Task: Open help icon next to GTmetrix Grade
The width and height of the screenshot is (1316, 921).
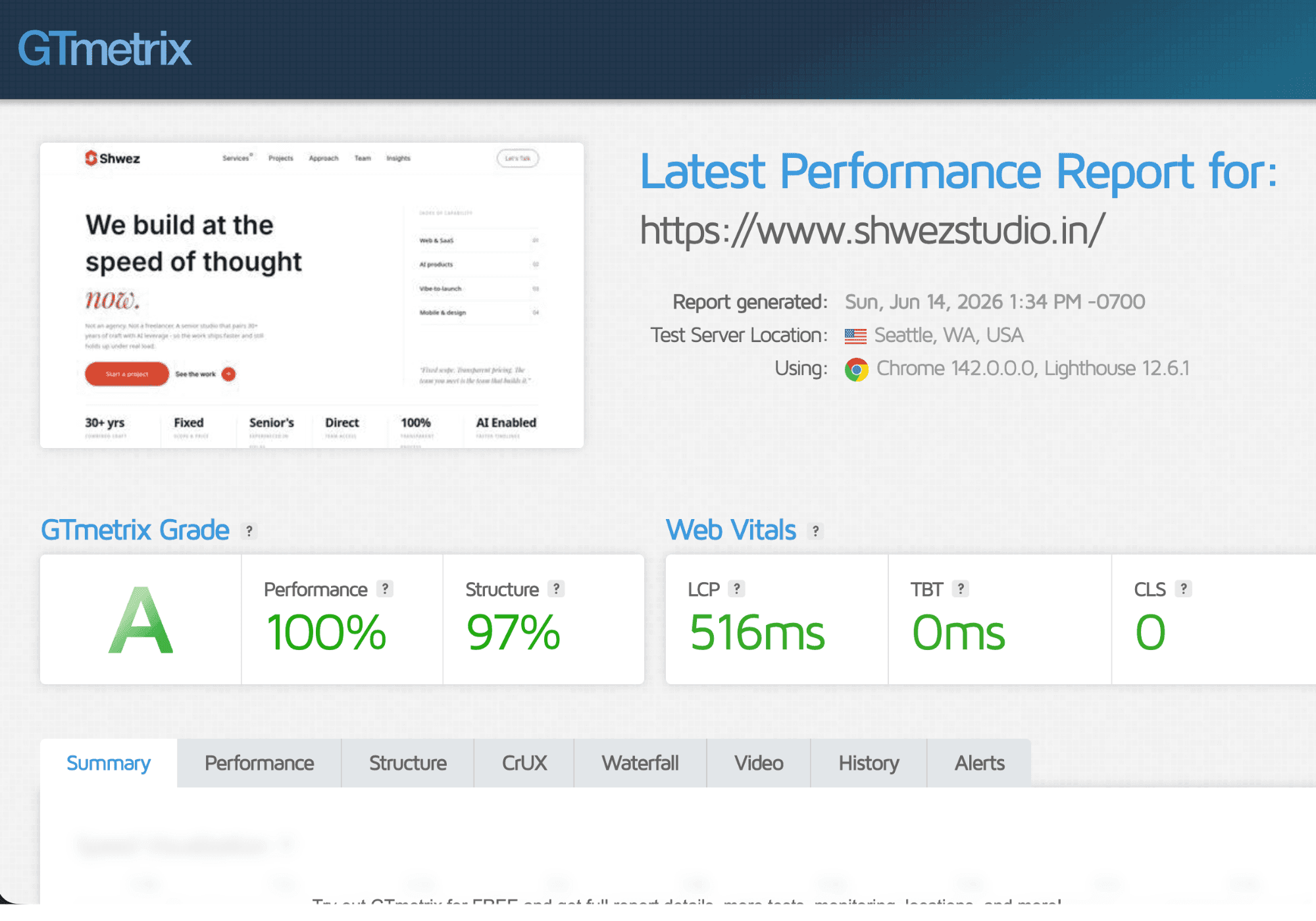Action: coord(249,531)
